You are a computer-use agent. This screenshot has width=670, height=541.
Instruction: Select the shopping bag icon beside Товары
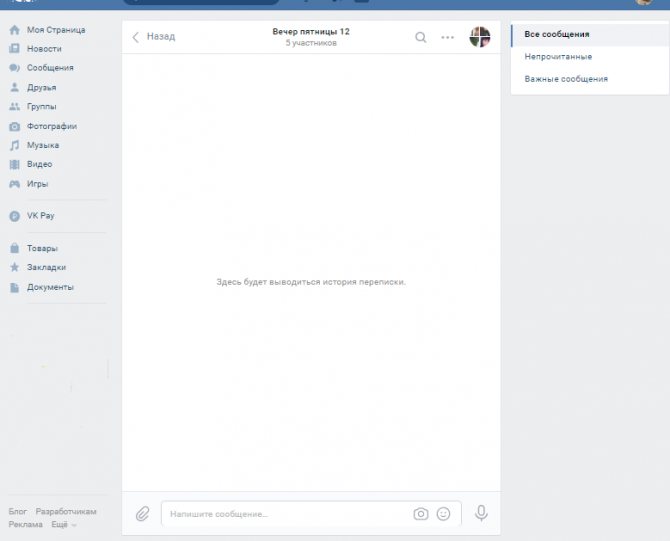click(15, 248)
